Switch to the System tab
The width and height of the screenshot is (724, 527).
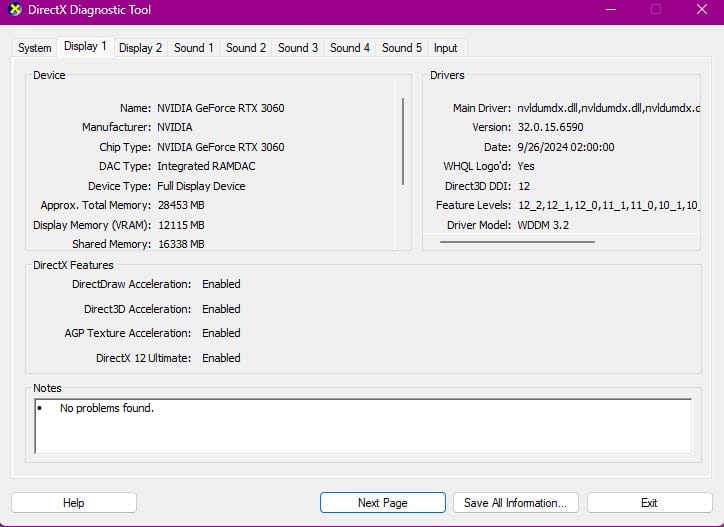(x=34, y=48)
